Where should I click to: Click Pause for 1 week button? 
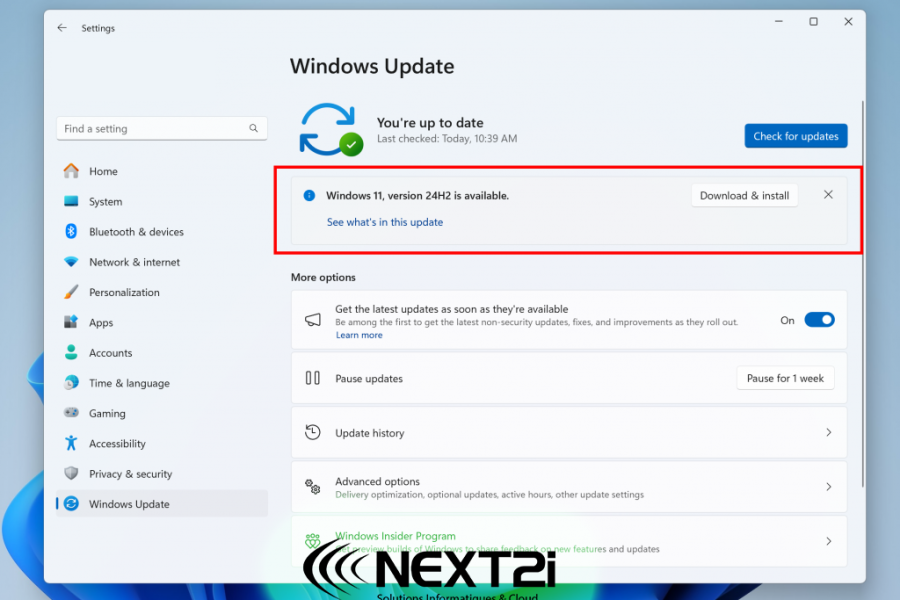tap(785, 378)
